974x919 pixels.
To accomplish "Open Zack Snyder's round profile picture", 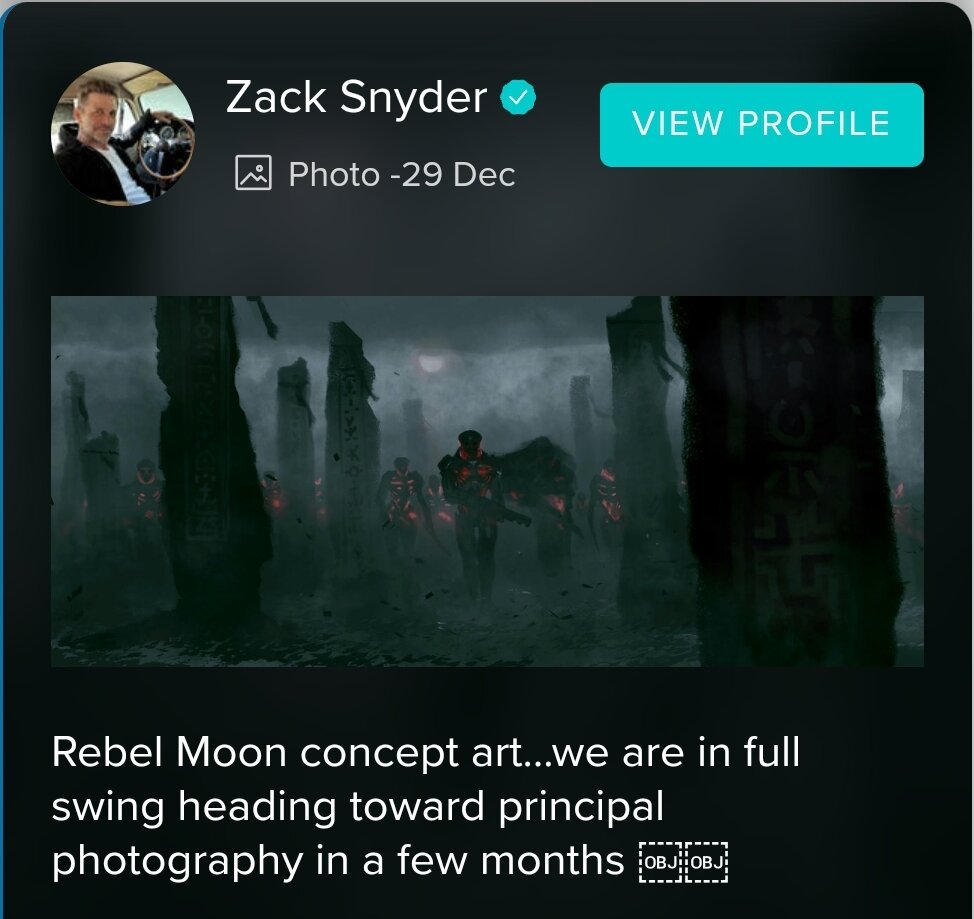I will [x=122, y=134].
